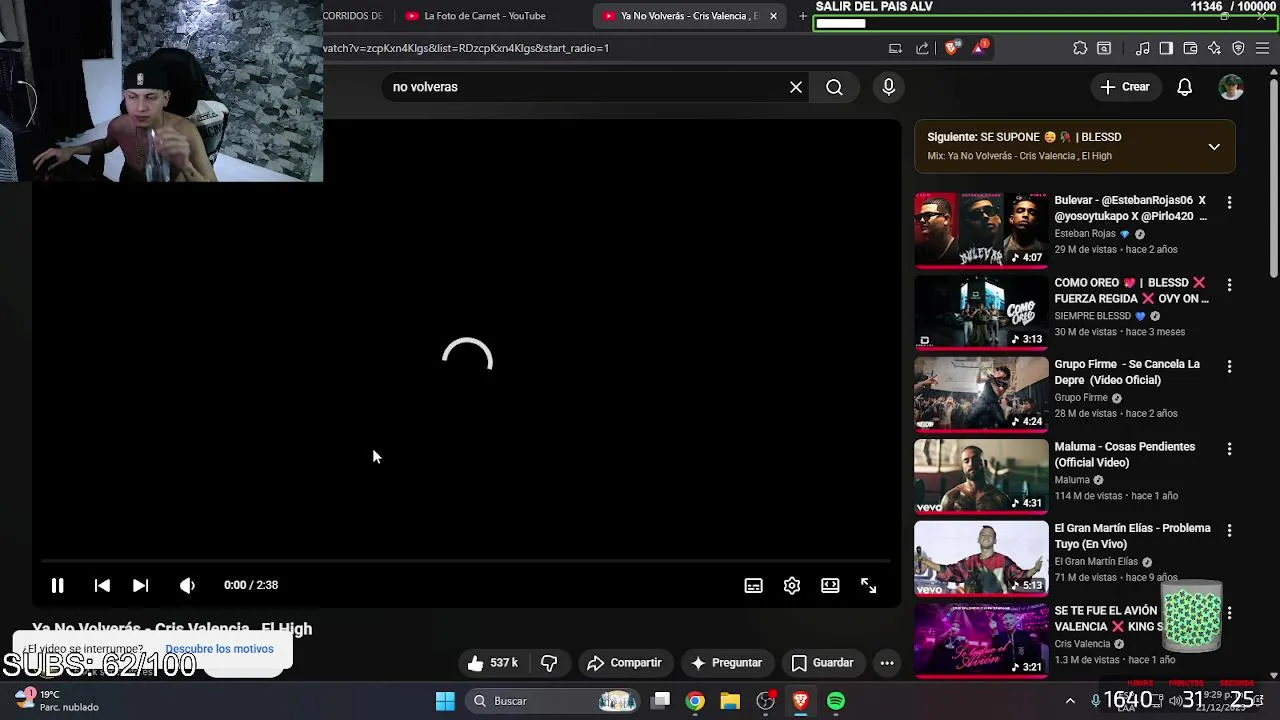Image resolution: width=1280 pixels, height=720 pixels.
Task: Open the Windows Start menu
Action: click(x=445, y=701)
